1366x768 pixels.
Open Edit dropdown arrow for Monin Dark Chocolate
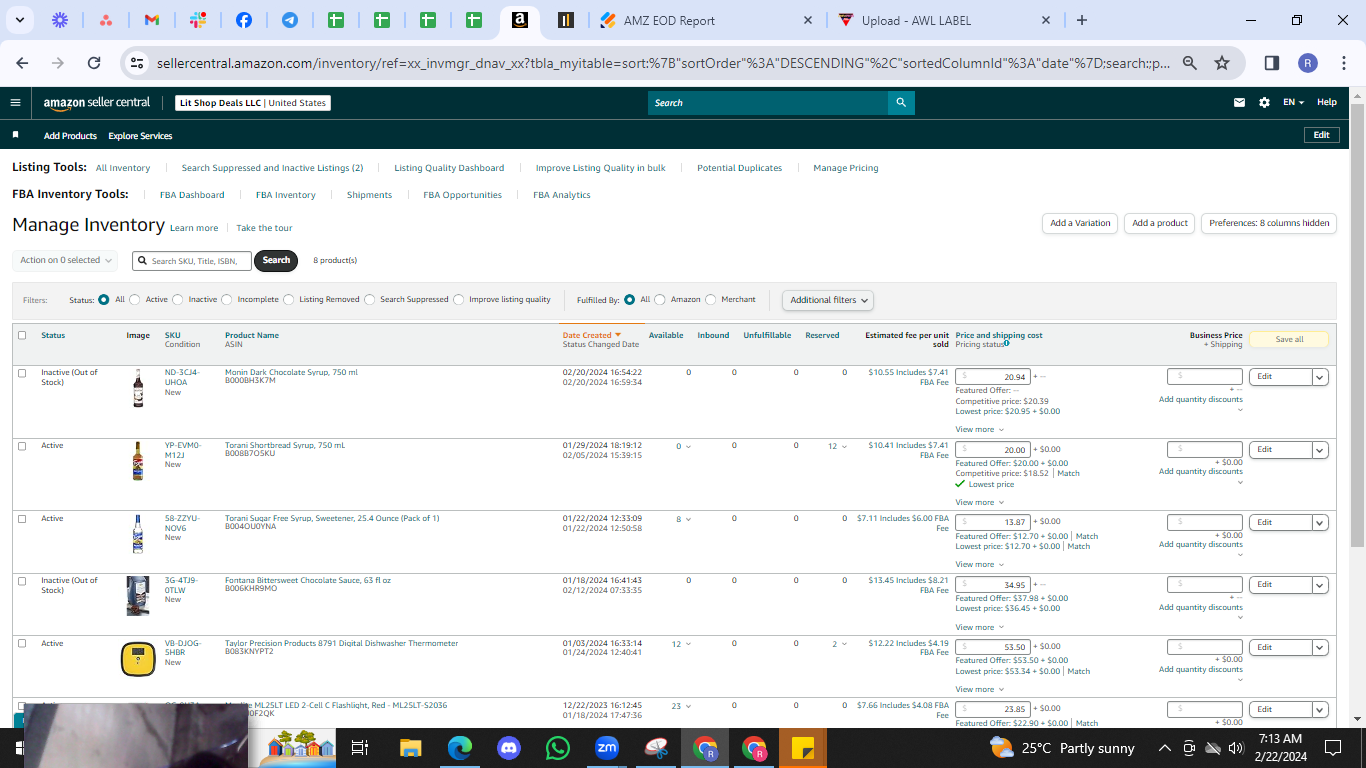(1320, 377)
